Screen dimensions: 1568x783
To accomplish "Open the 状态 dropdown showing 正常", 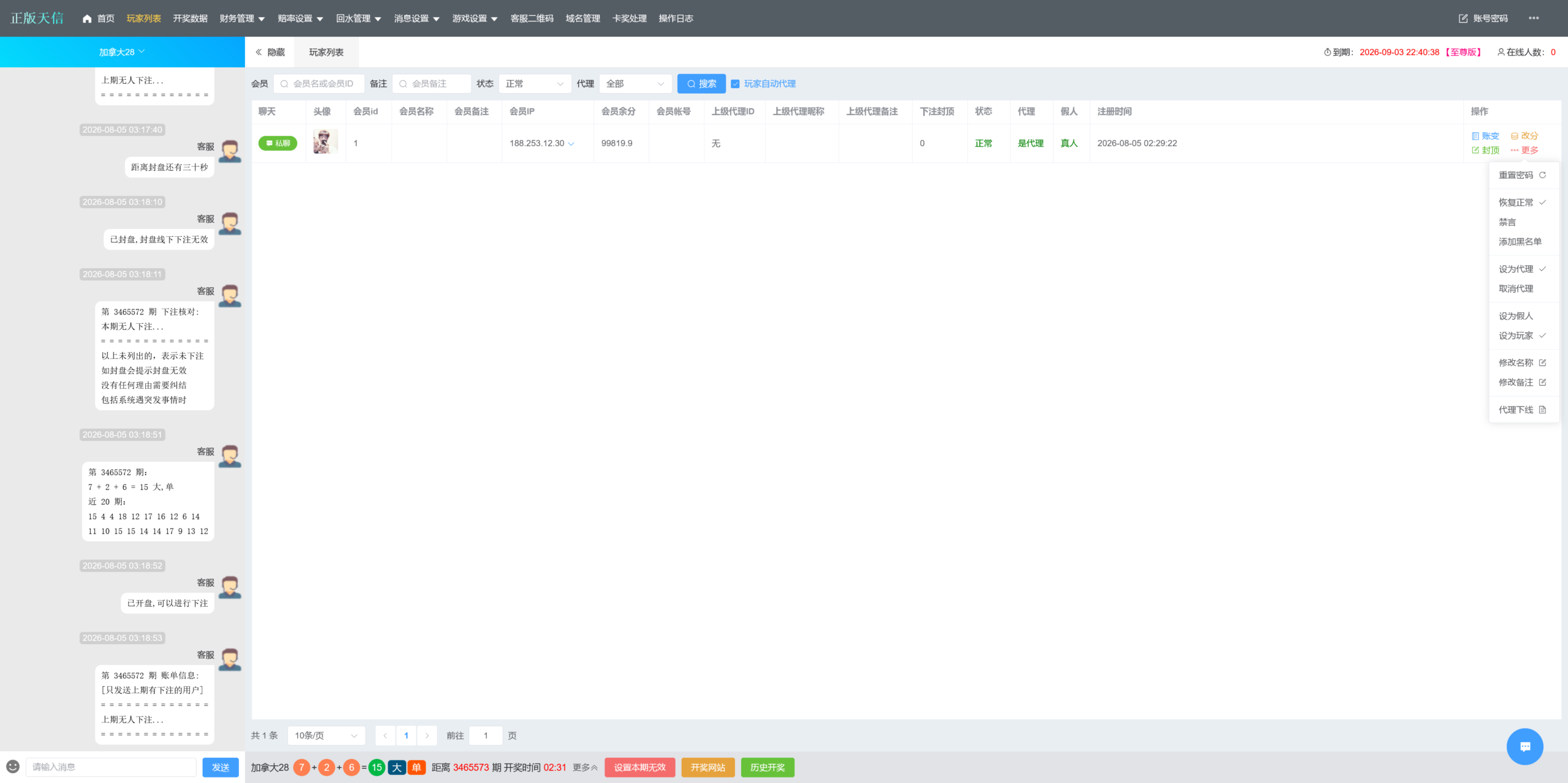I will pyautogui.click(x=535, y=84).
